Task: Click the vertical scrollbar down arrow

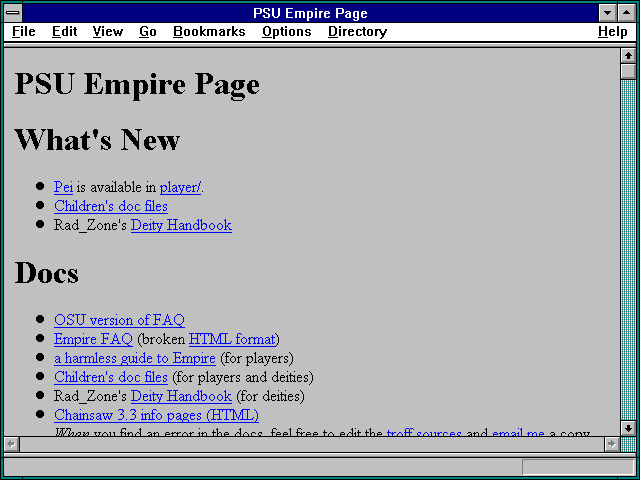Action: [x=628, y=428]
